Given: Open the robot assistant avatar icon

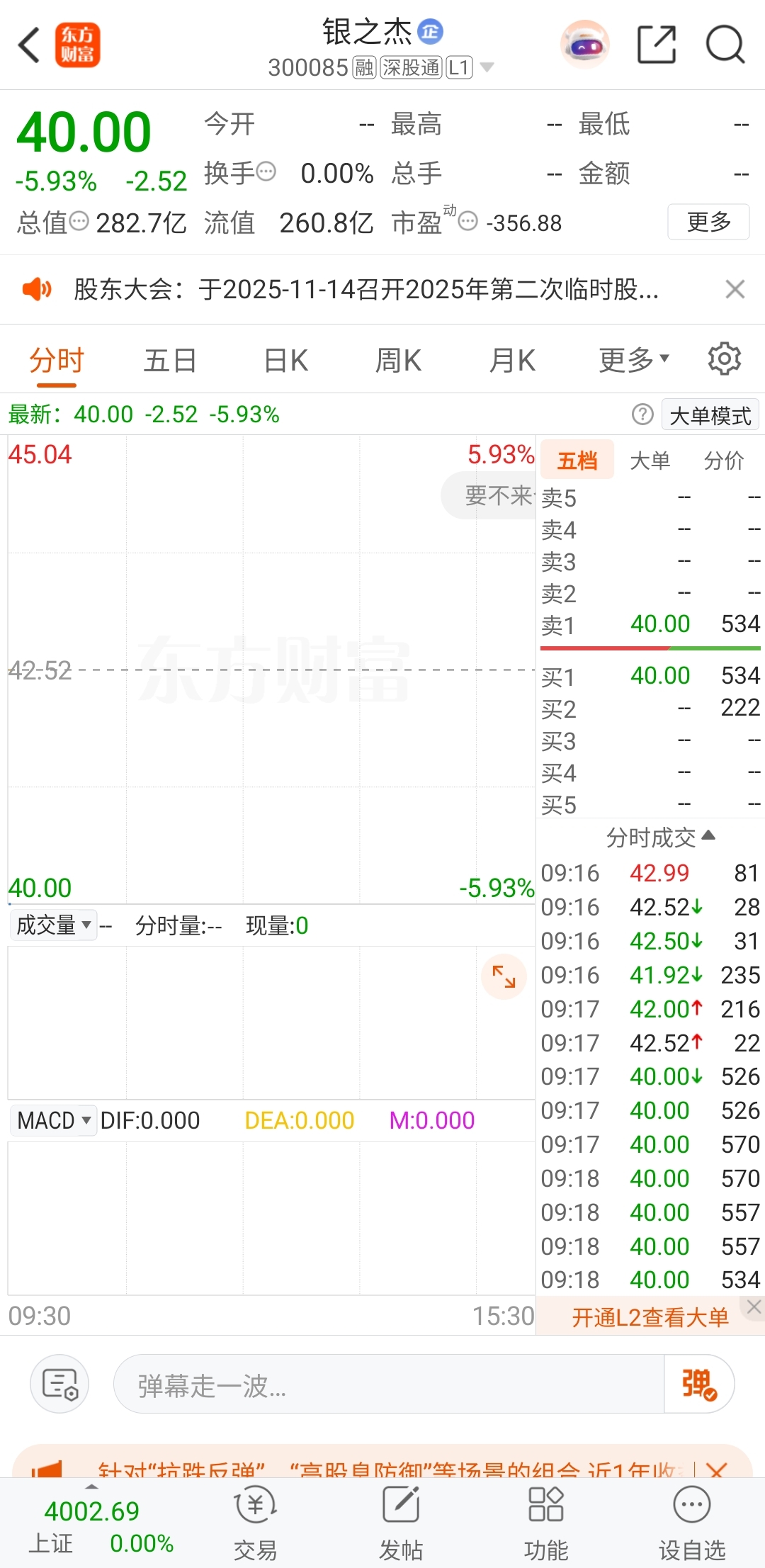Looking at the screenshot, I should coord(585,45).
